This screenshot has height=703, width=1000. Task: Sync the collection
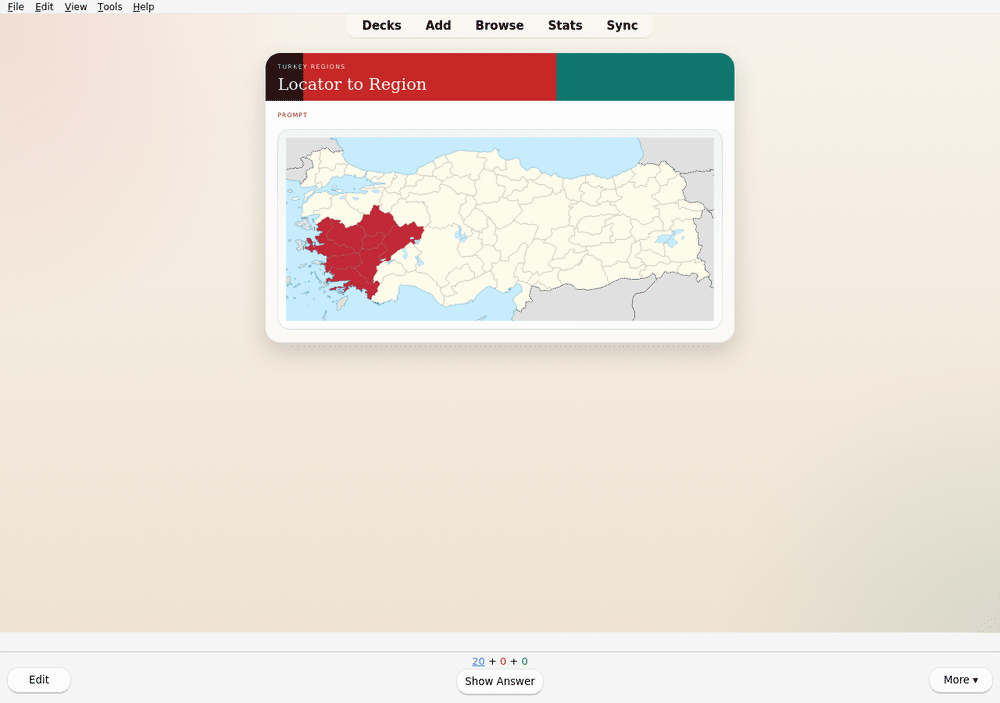click(x=622, y=26)
